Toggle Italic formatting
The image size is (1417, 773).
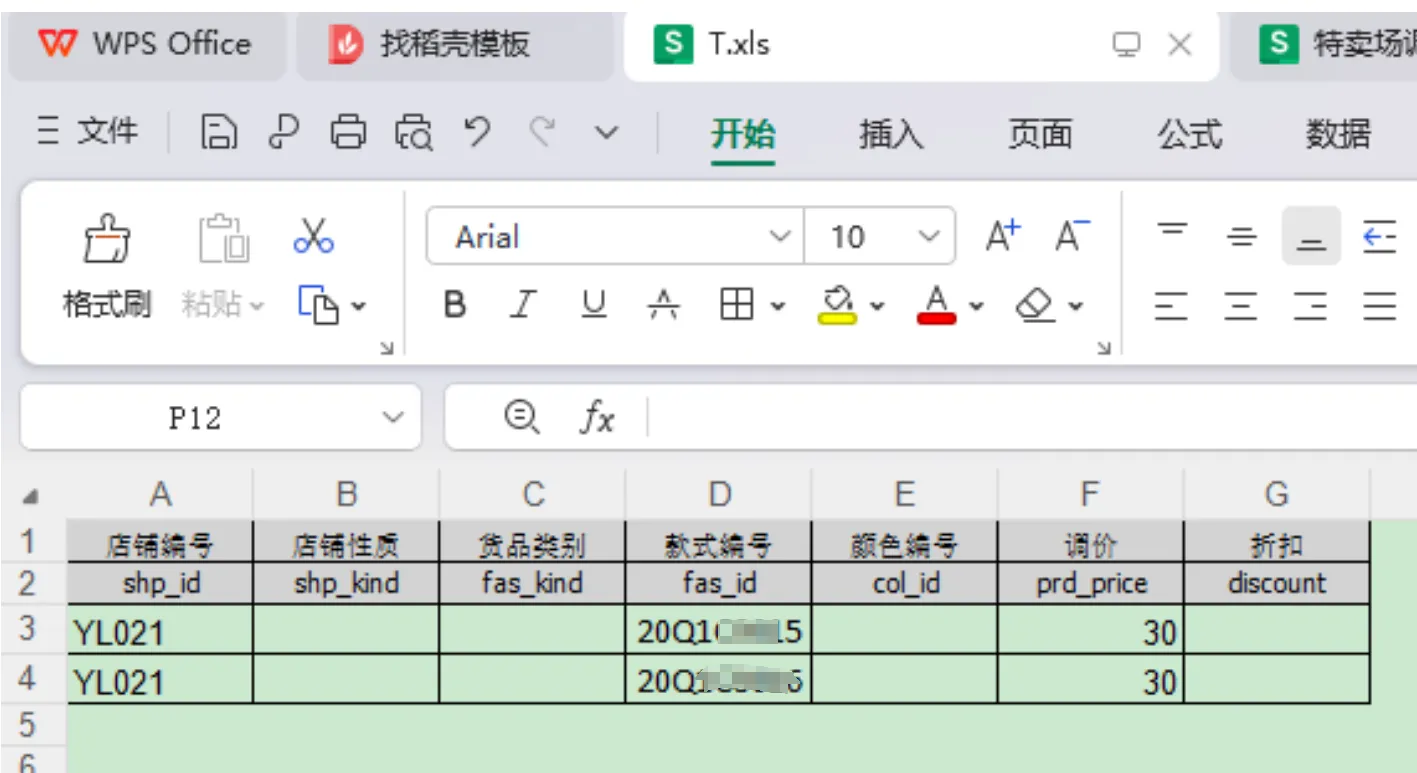coord(523,305)
